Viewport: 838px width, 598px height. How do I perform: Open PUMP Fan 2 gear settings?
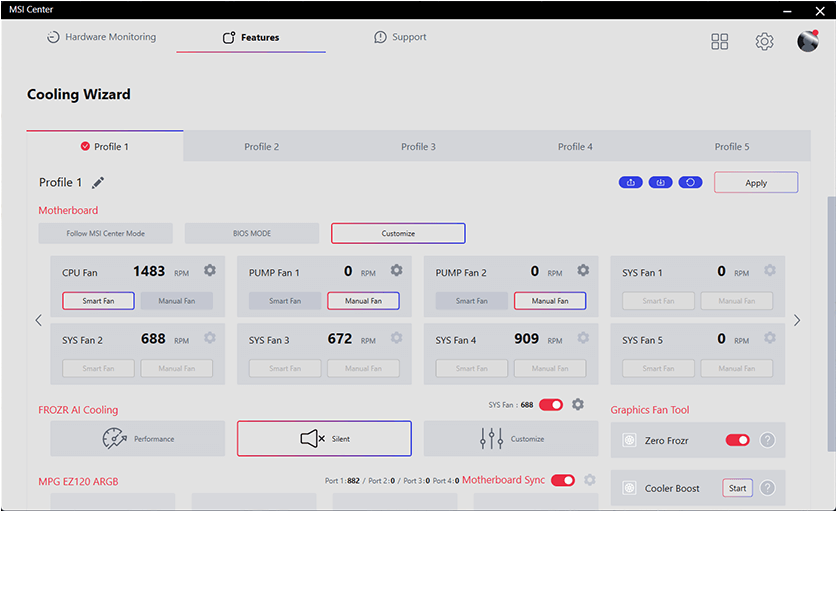tap(583, 271)
